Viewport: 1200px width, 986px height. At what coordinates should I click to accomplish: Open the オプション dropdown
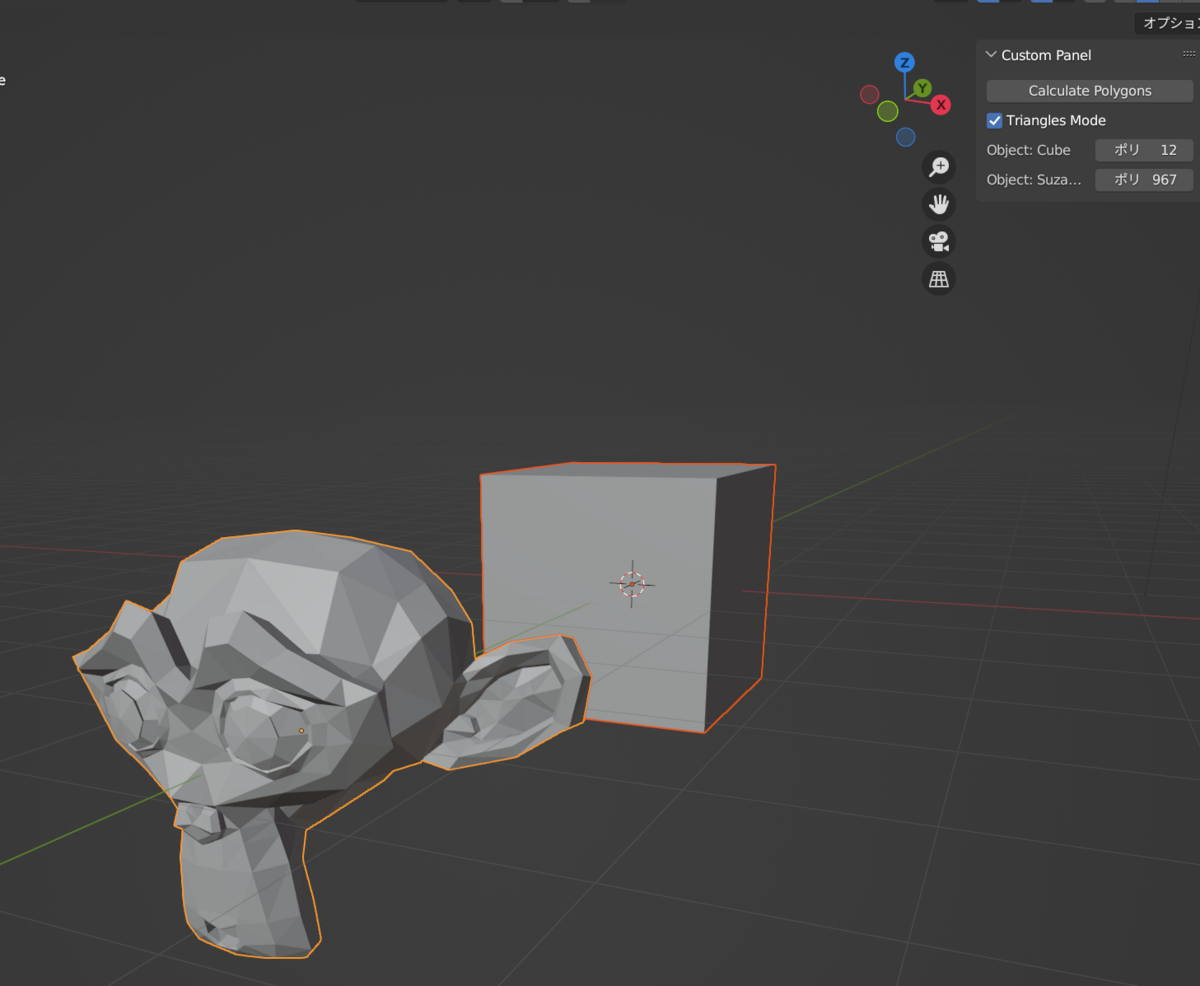[1168, 23]
